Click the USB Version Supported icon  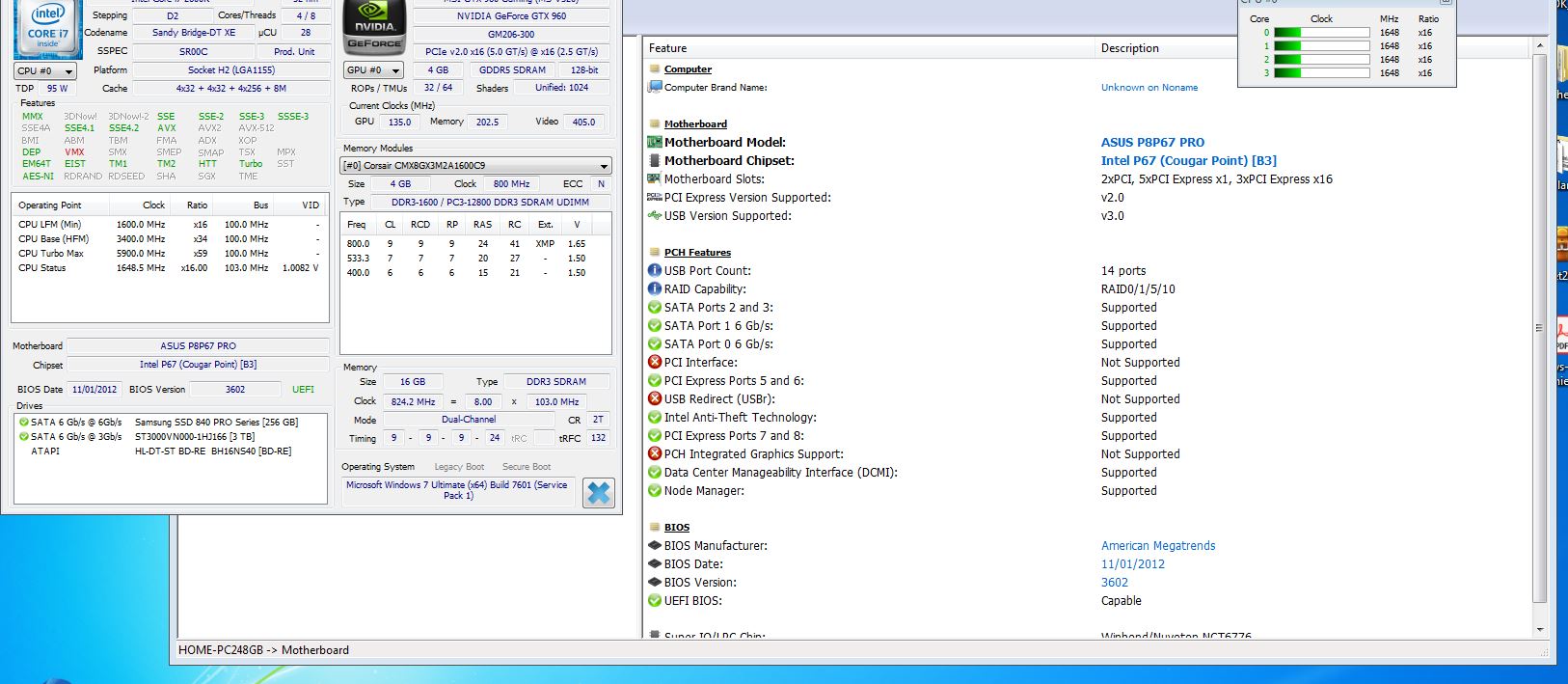click(x=655, y=215)
